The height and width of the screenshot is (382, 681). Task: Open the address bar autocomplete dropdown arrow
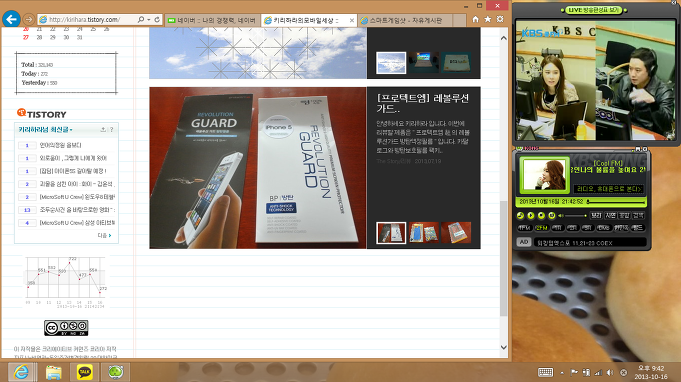click(x=149, y=20)
